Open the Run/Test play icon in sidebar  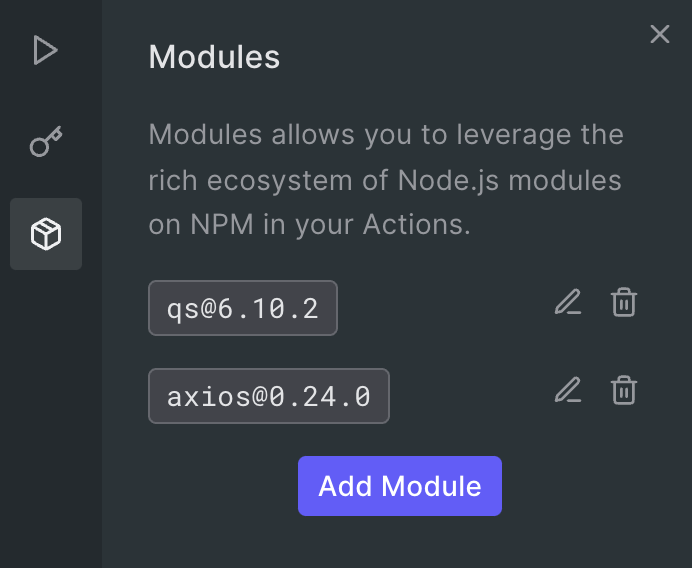[45, 51]
